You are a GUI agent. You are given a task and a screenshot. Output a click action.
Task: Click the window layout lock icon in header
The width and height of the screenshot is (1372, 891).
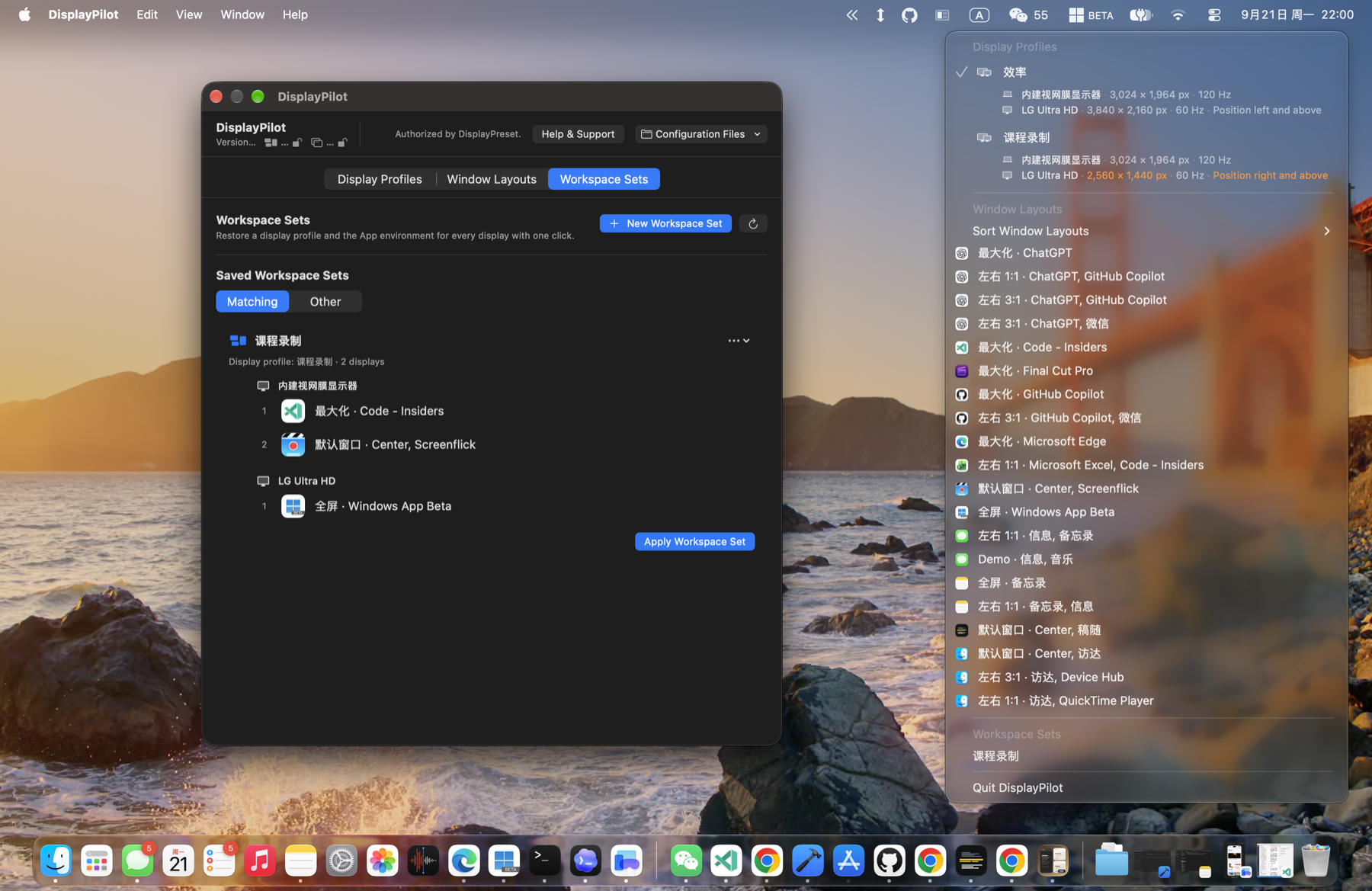point(342,143)
